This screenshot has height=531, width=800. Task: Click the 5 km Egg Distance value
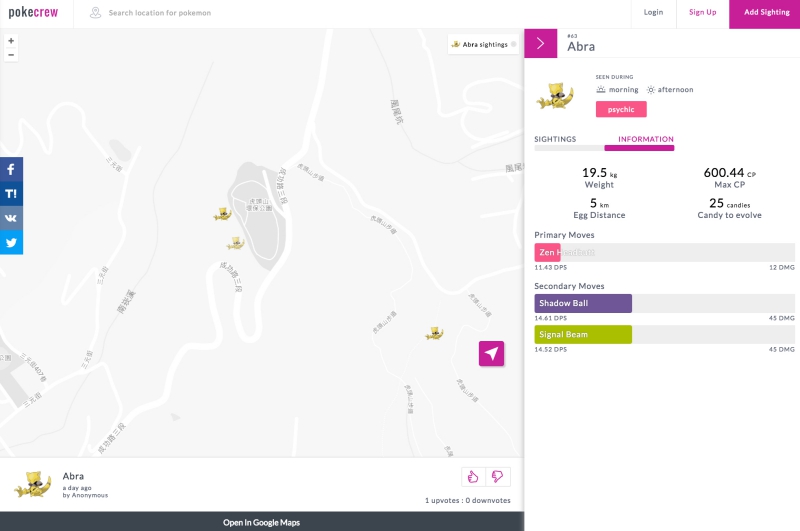[x=599, y=204]
